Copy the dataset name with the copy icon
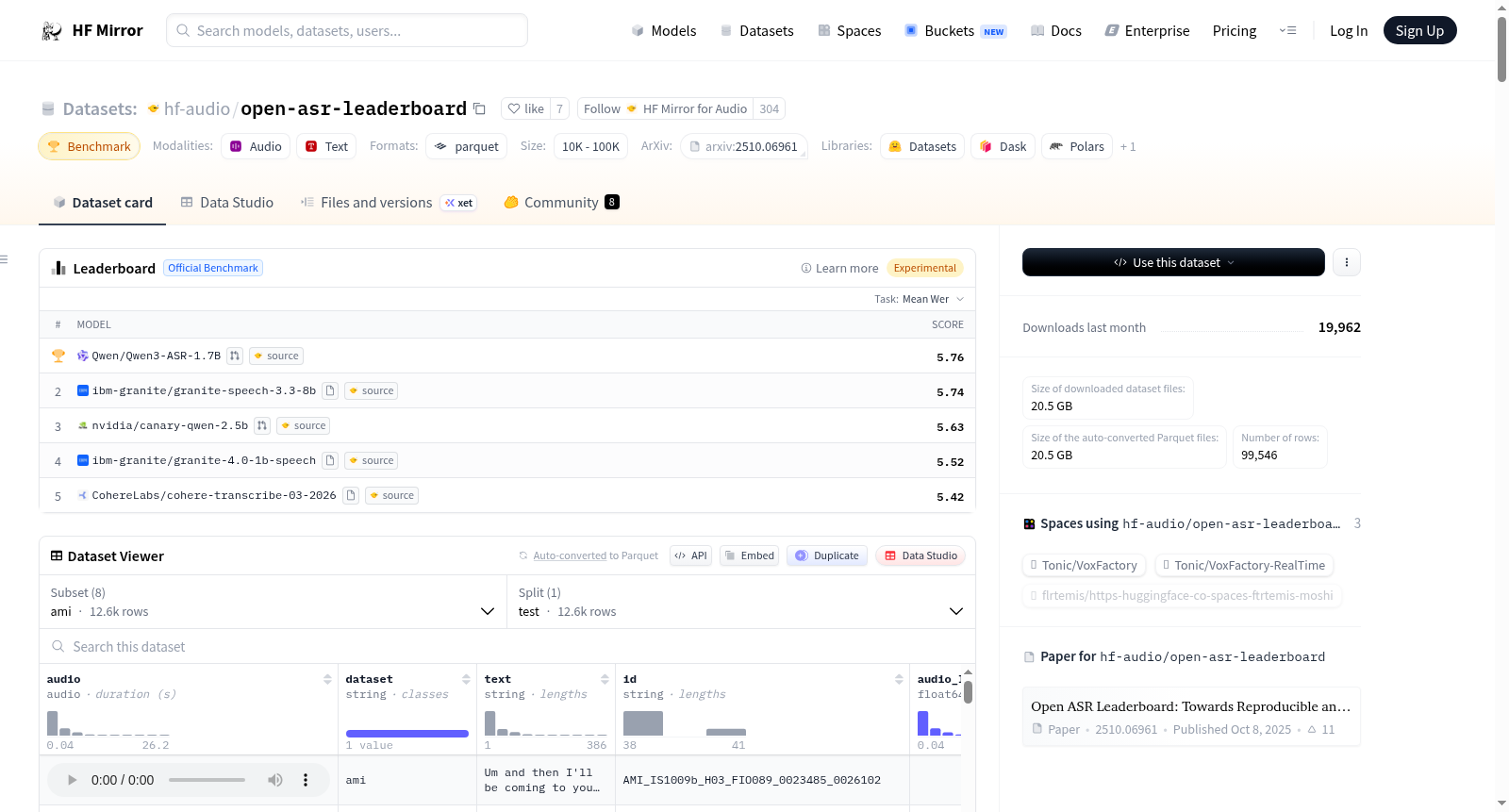1509x812 pixels. pos(479,108)
